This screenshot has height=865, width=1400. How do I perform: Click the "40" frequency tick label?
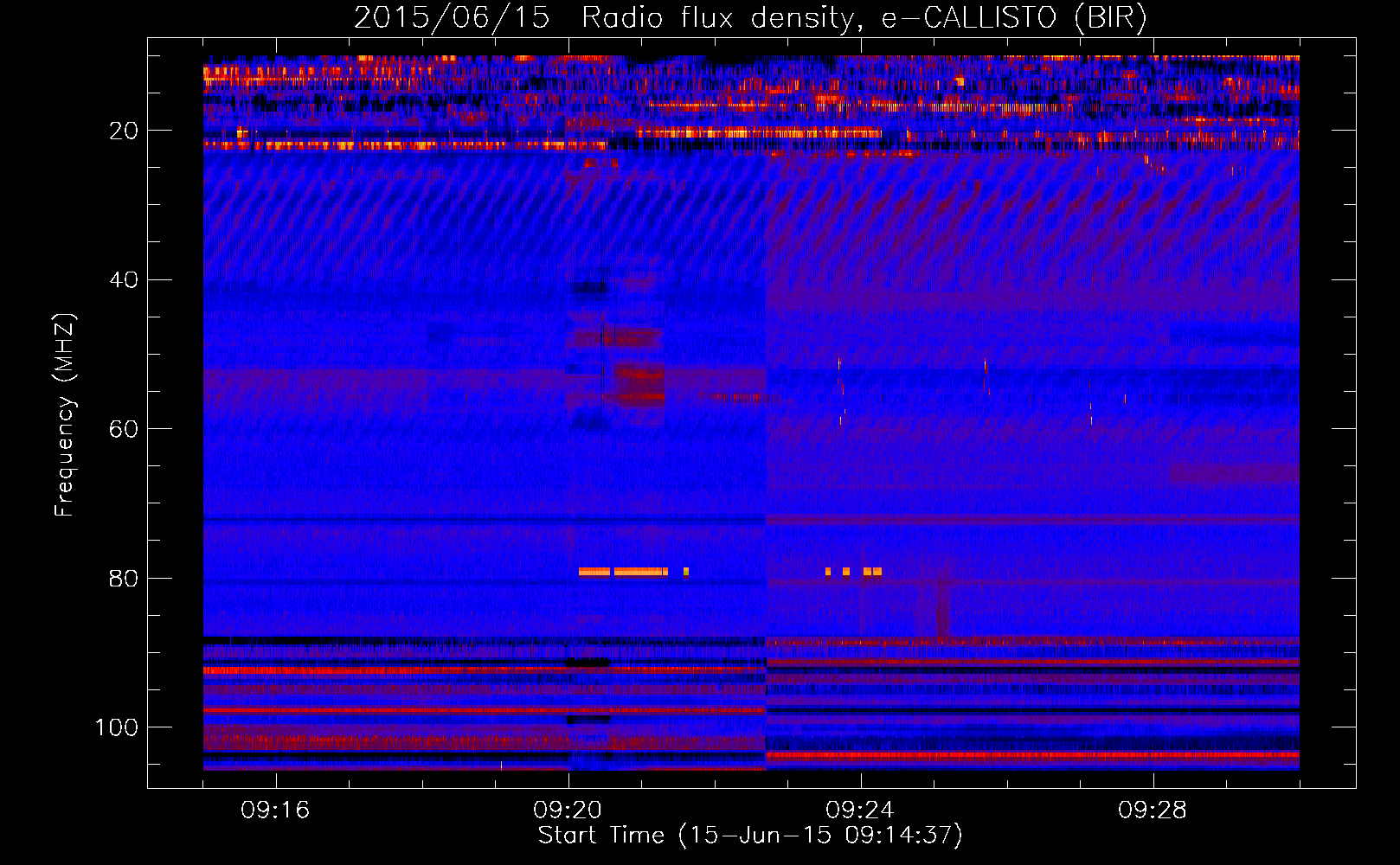(124, 279)
